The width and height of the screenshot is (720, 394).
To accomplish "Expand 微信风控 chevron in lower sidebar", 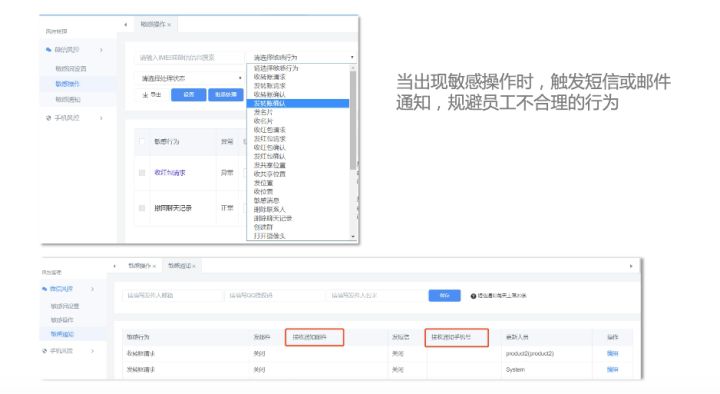I will point(93,289).
